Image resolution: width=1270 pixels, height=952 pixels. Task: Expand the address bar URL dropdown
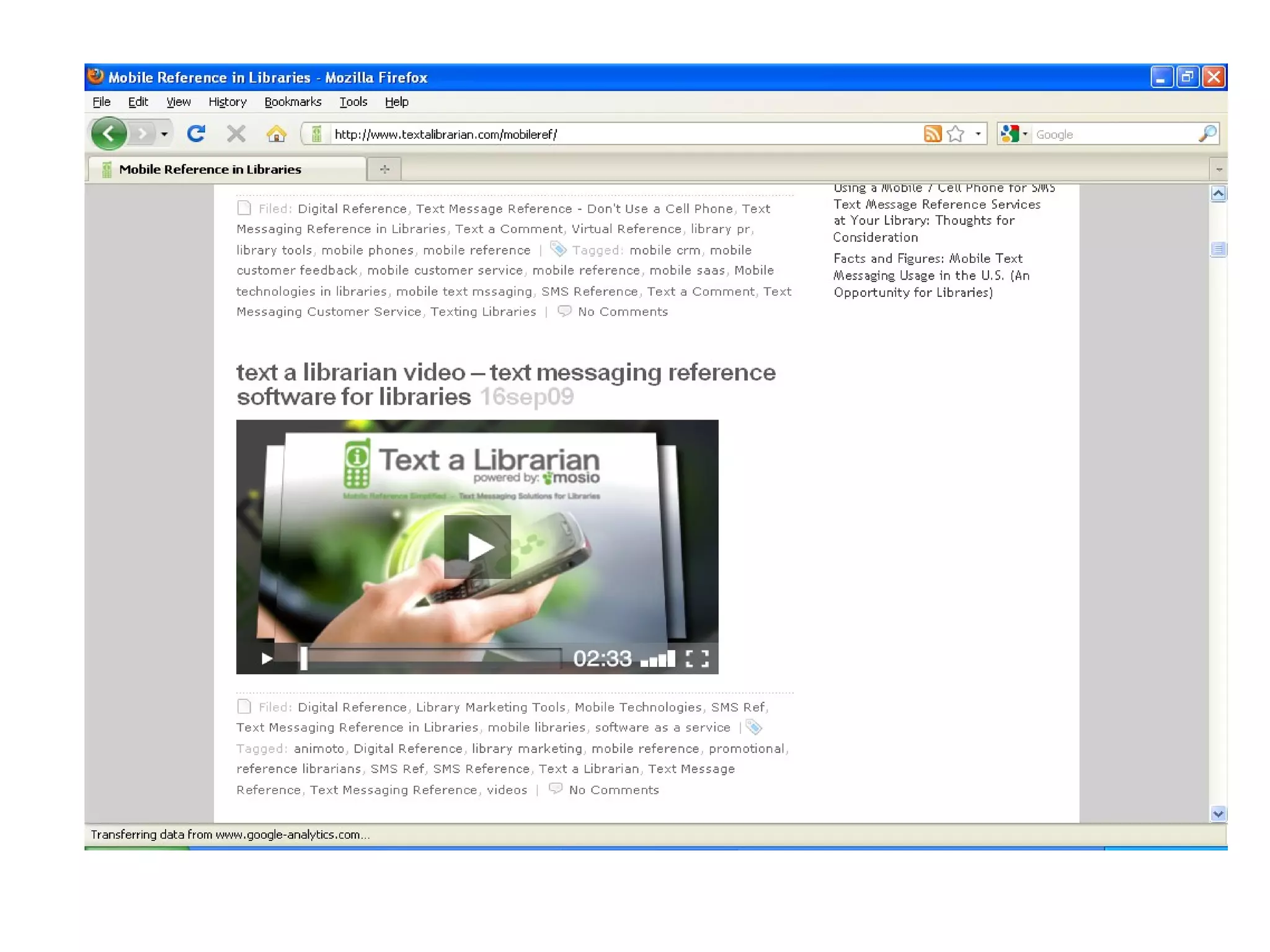point(978,133)
